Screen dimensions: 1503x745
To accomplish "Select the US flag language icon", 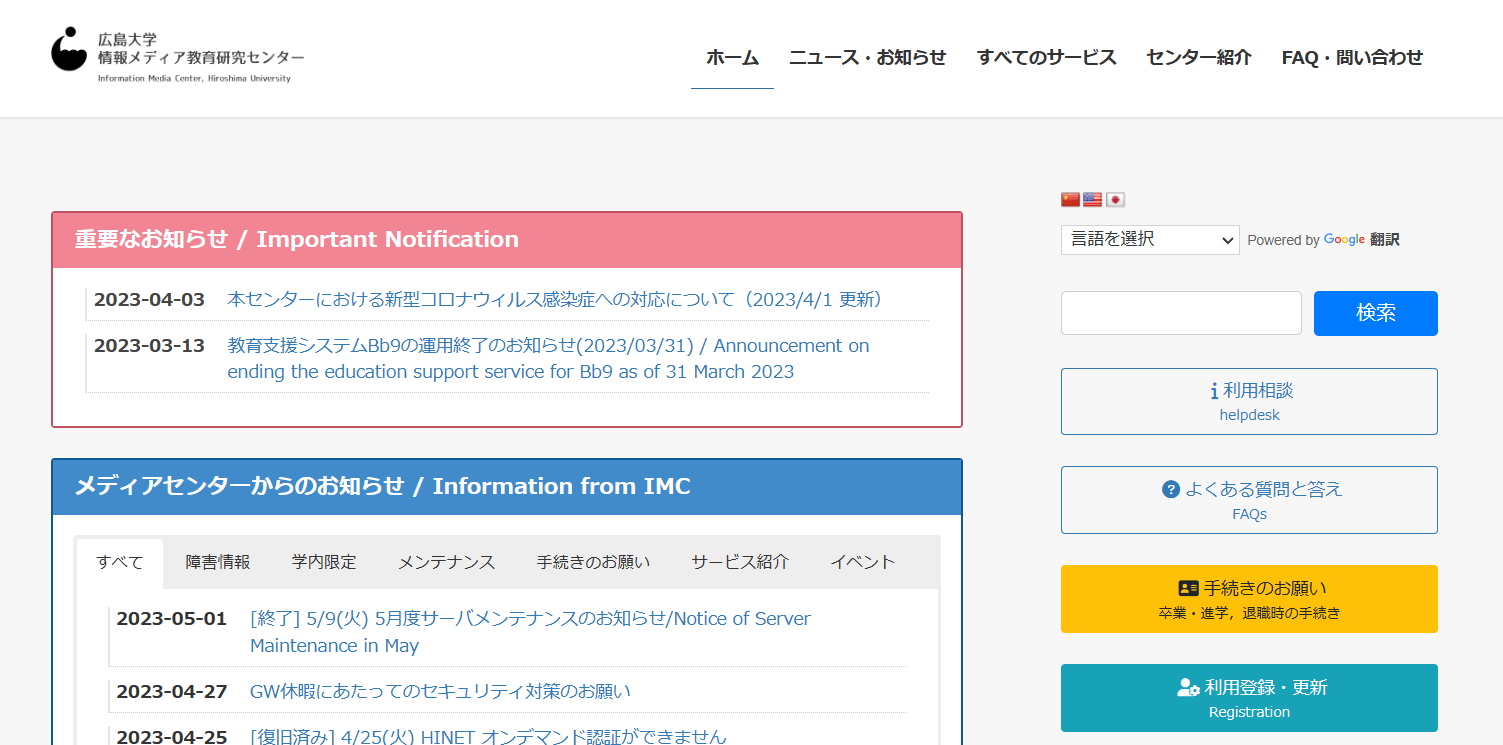I will (1092, 199).
